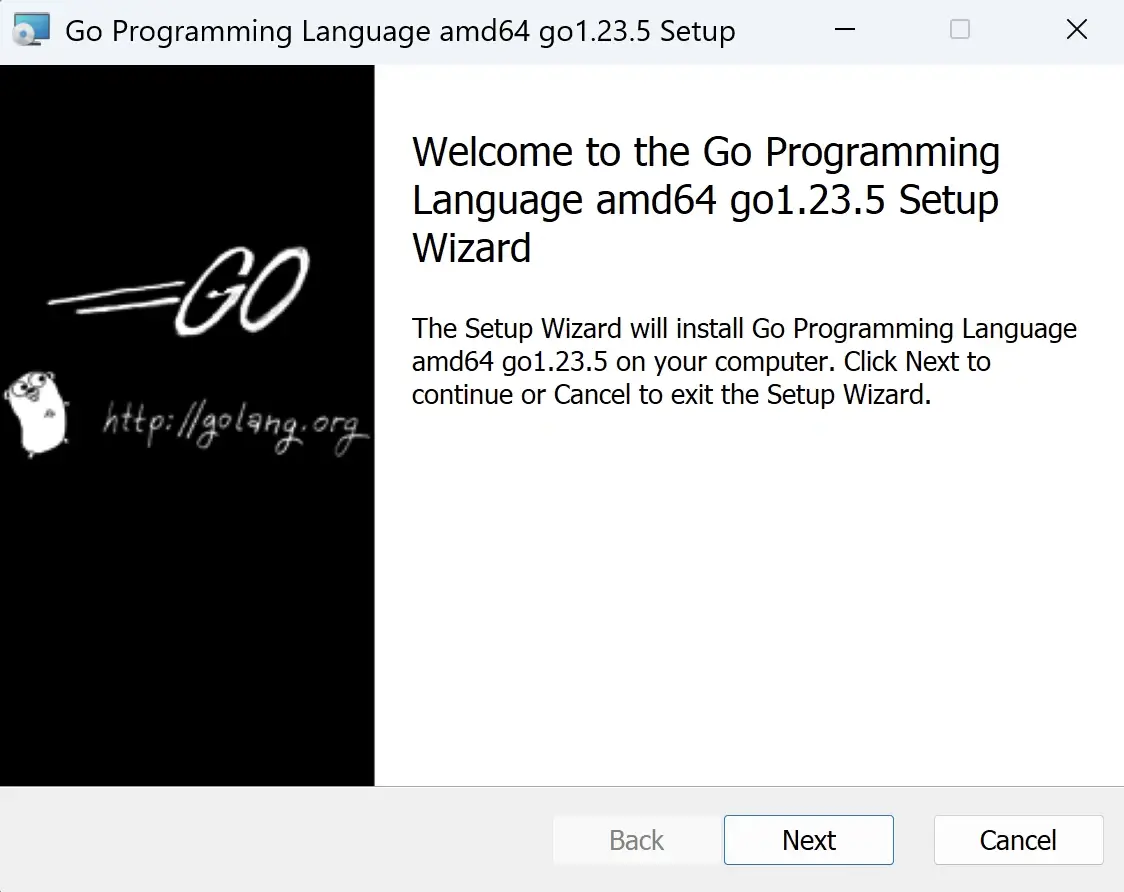Click Next to continue setup

click(x=809, y=840)
